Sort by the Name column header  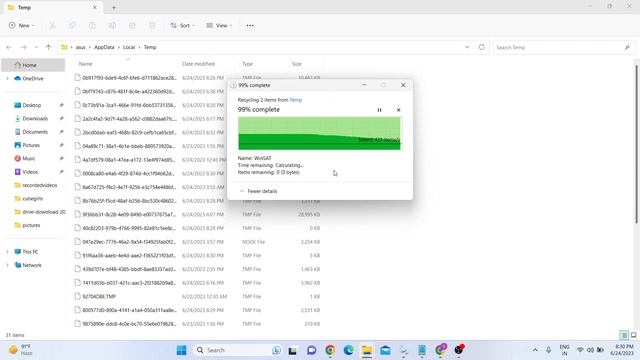click(86, 64)
